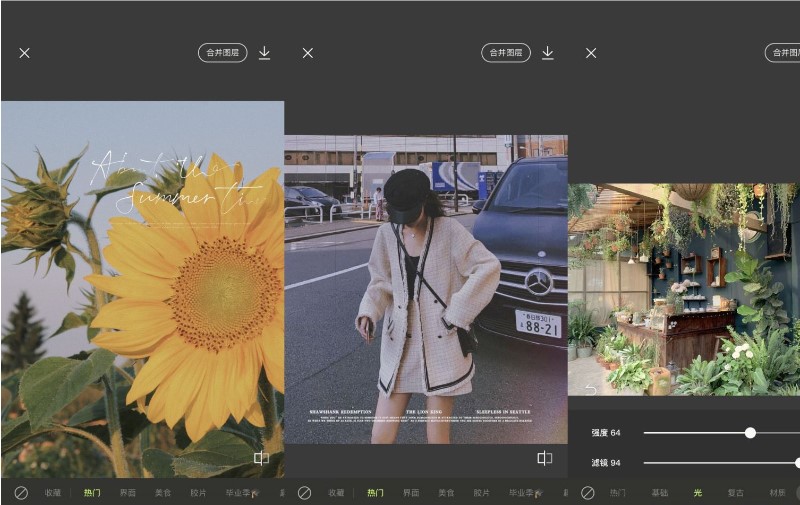Tap 合并图层 on the sunflower screen

point(222,53)
